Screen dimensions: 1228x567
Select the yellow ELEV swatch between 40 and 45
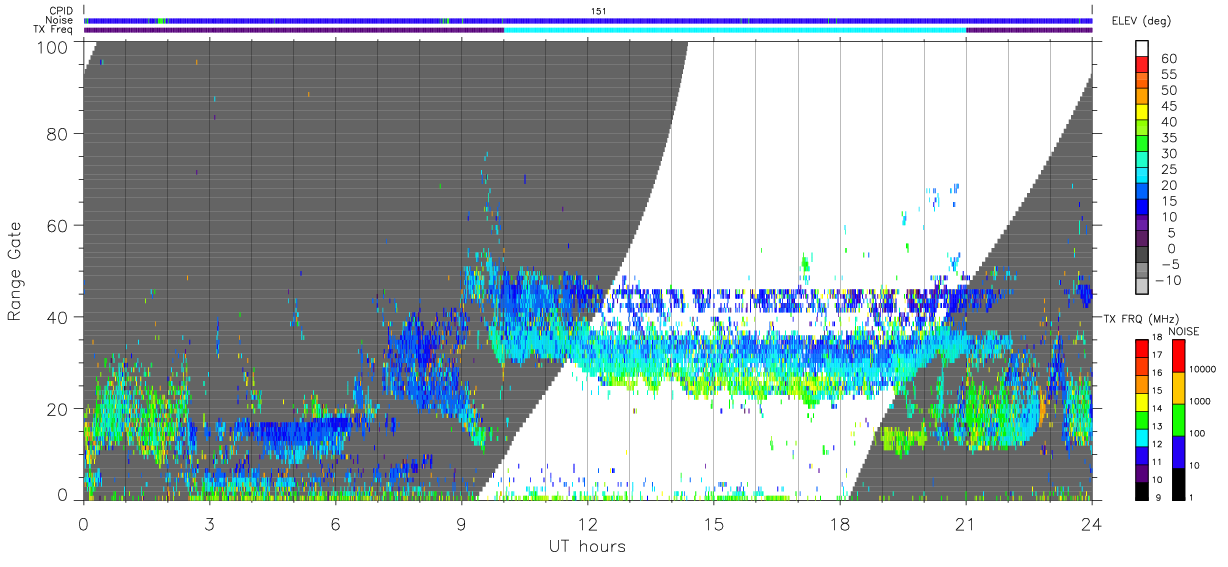pyautogui.click(x=1142, y=113)
